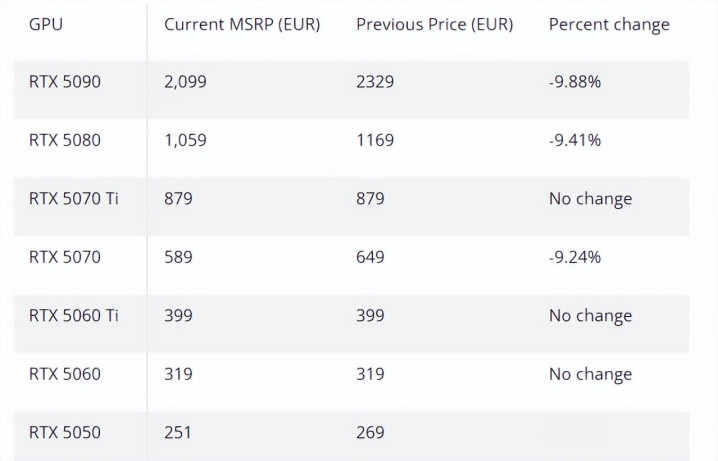This screenshot has height=461, width=718.
Task: Click the 251 current MSRP cell
Action: click(x=178, y=433)
